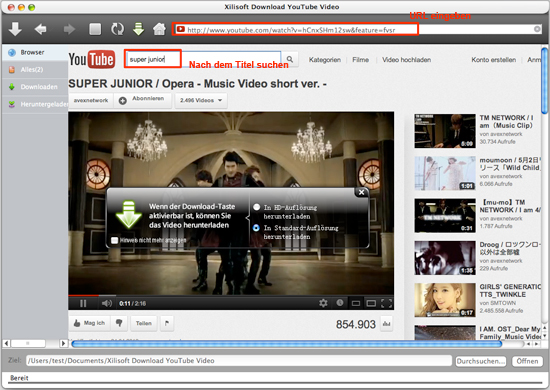Click the Konto erstellen link
Screen dimensions: 550x390
pyautogui.click(x=493, y=60)
